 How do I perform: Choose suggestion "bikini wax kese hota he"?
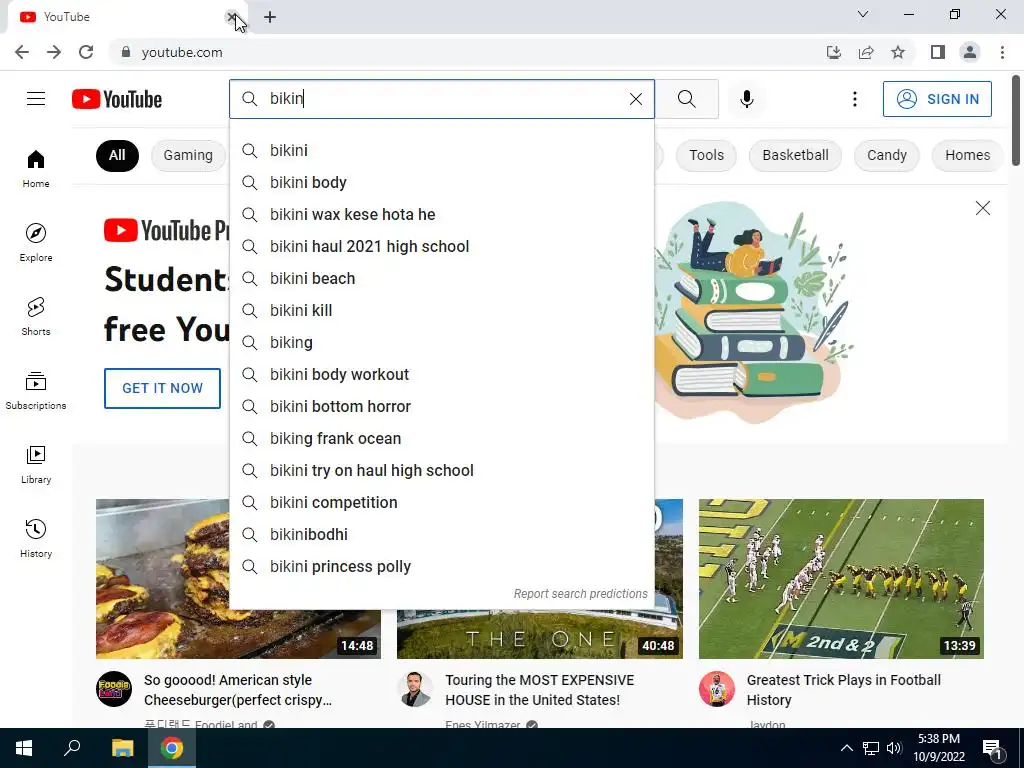[x=442, y=215]
